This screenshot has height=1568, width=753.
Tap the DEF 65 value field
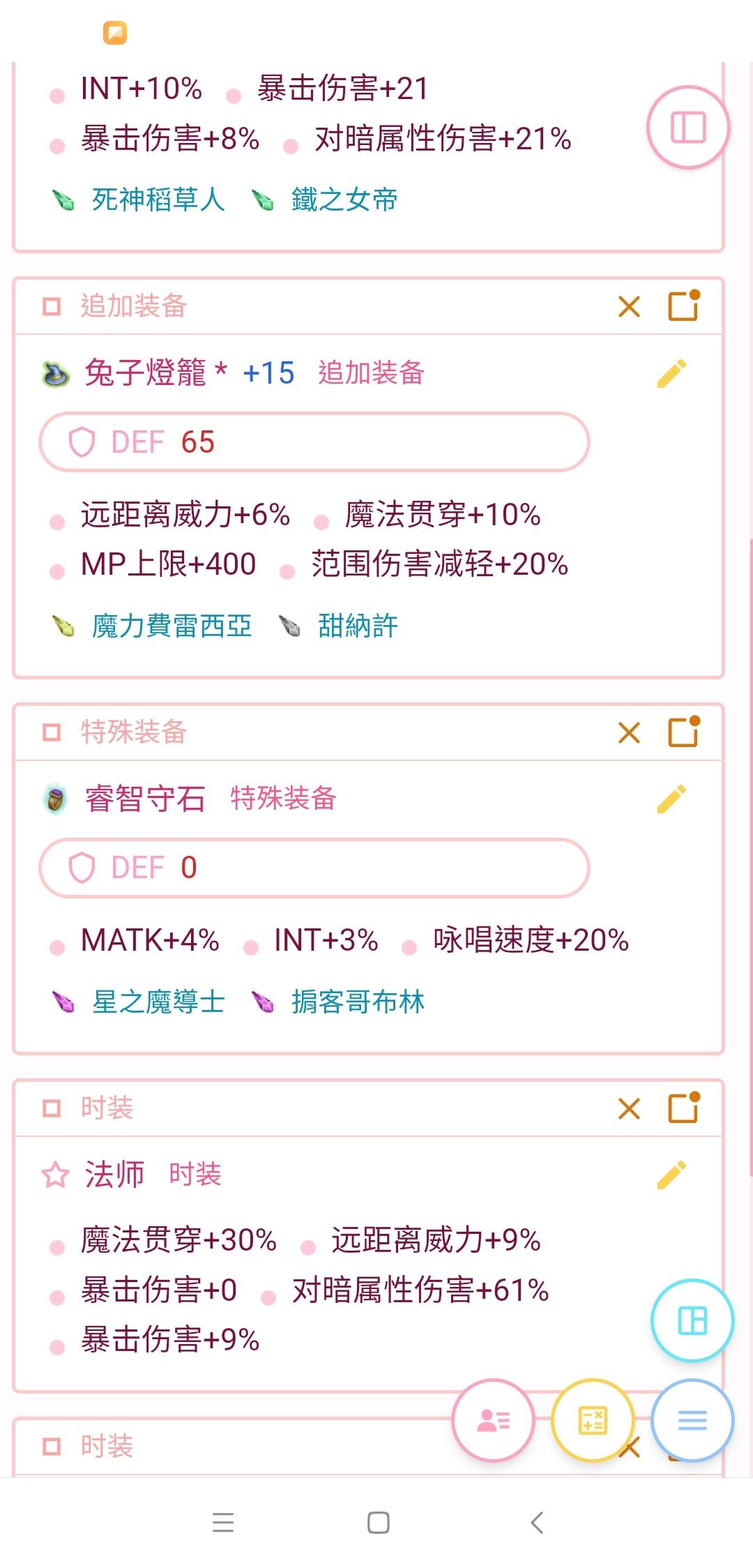(314, 442)
